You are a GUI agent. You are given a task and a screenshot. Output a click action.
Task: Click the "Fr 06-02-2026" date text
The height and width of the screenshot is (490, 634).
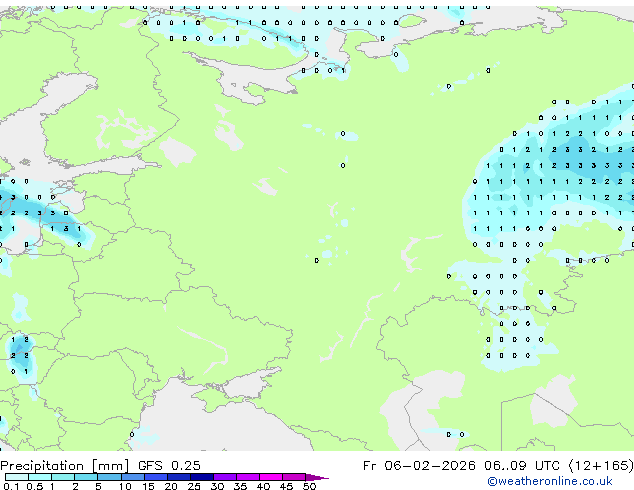click(419, 466)
